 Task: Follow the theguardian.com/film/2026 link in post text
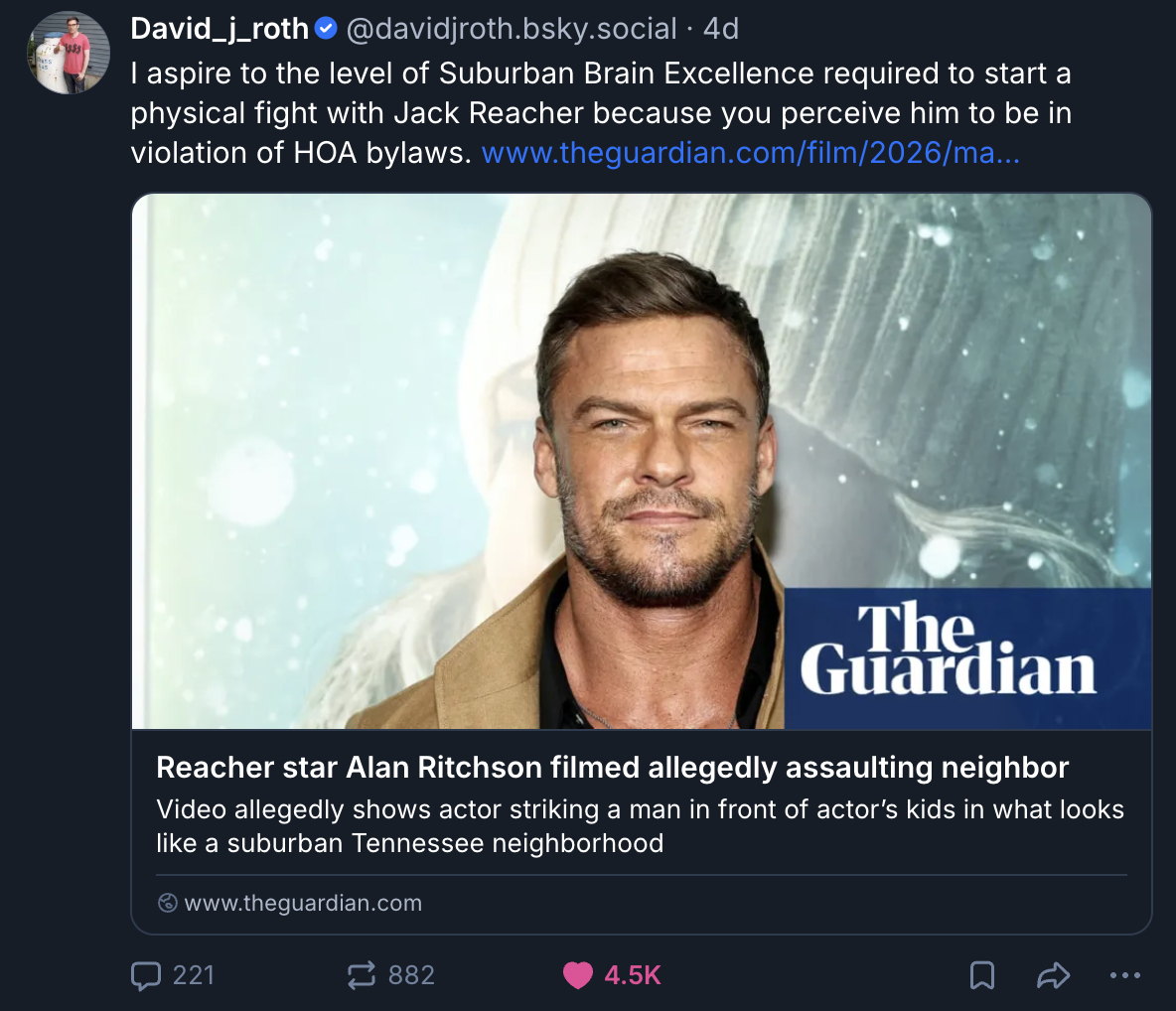(750, 153)
